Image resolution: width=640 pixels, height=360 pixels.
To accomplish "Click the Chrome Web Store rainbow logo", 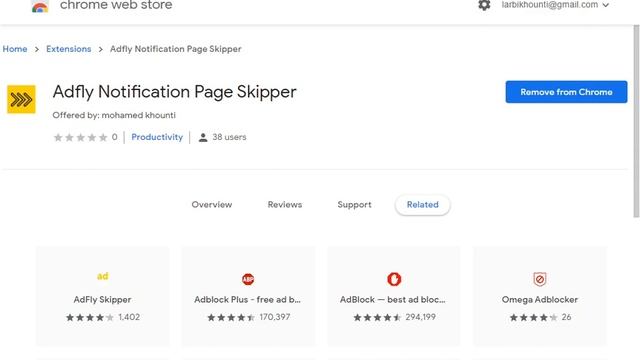I will pos(40,7).
